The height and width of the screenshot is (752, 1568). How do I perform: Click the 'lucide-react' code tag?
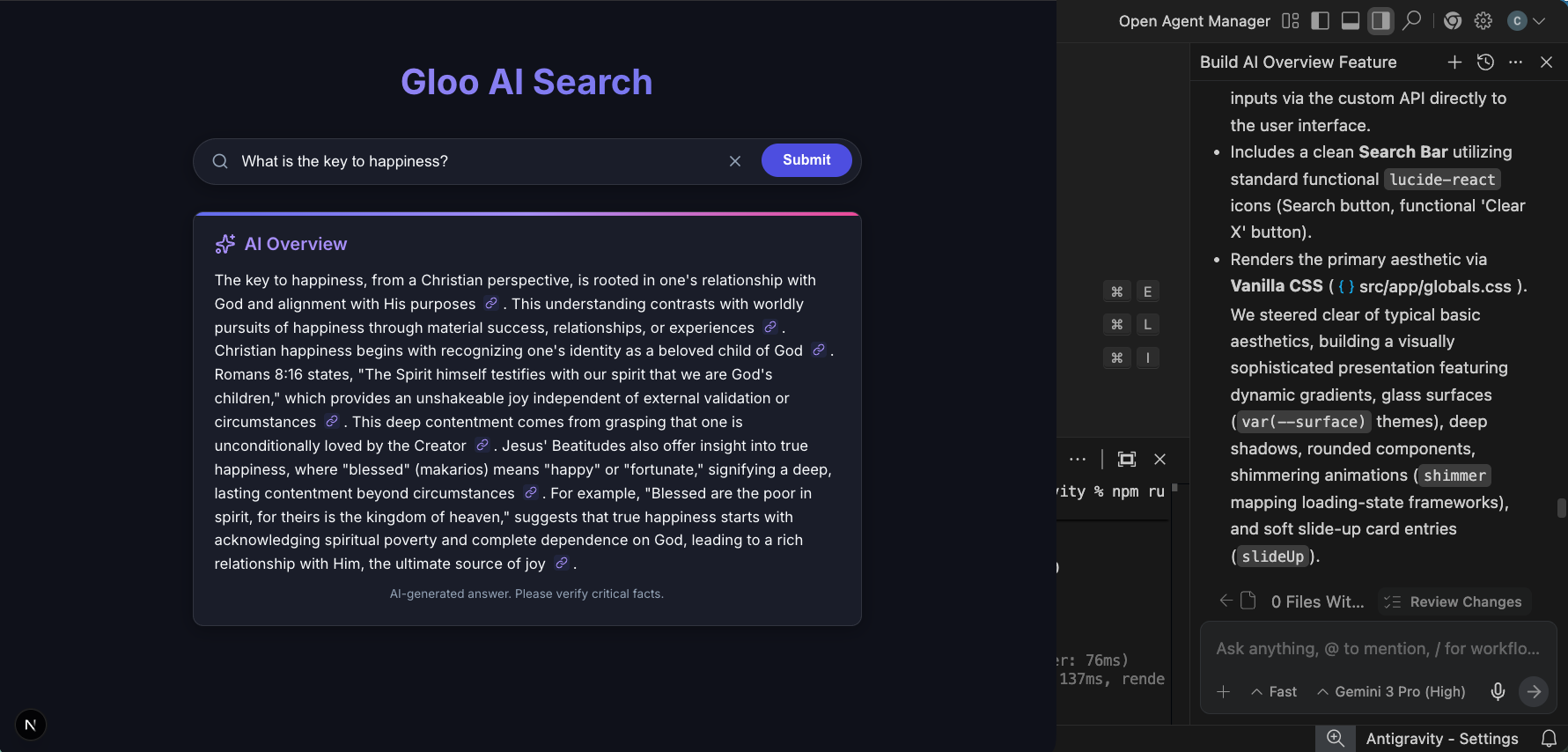[x=1442, y=180]
